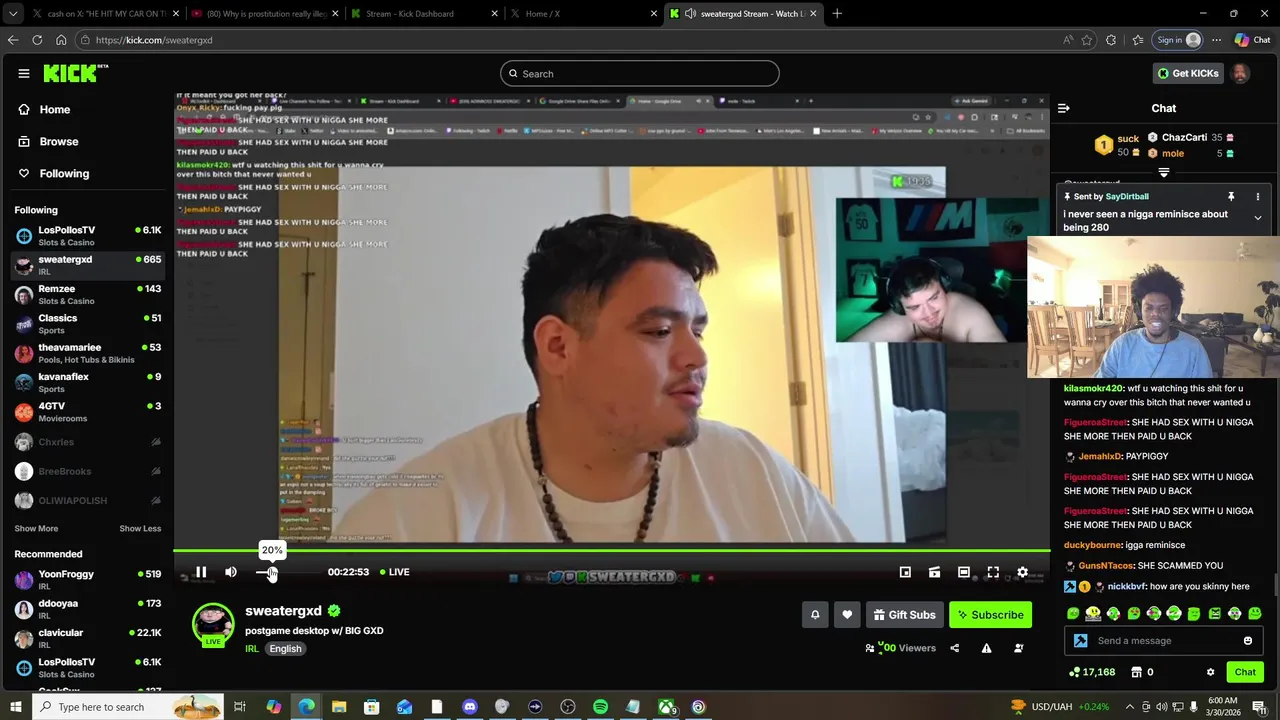Focus the Kick search box
1280x720 pixels.
pyautogui.click(x=640, y=73)
